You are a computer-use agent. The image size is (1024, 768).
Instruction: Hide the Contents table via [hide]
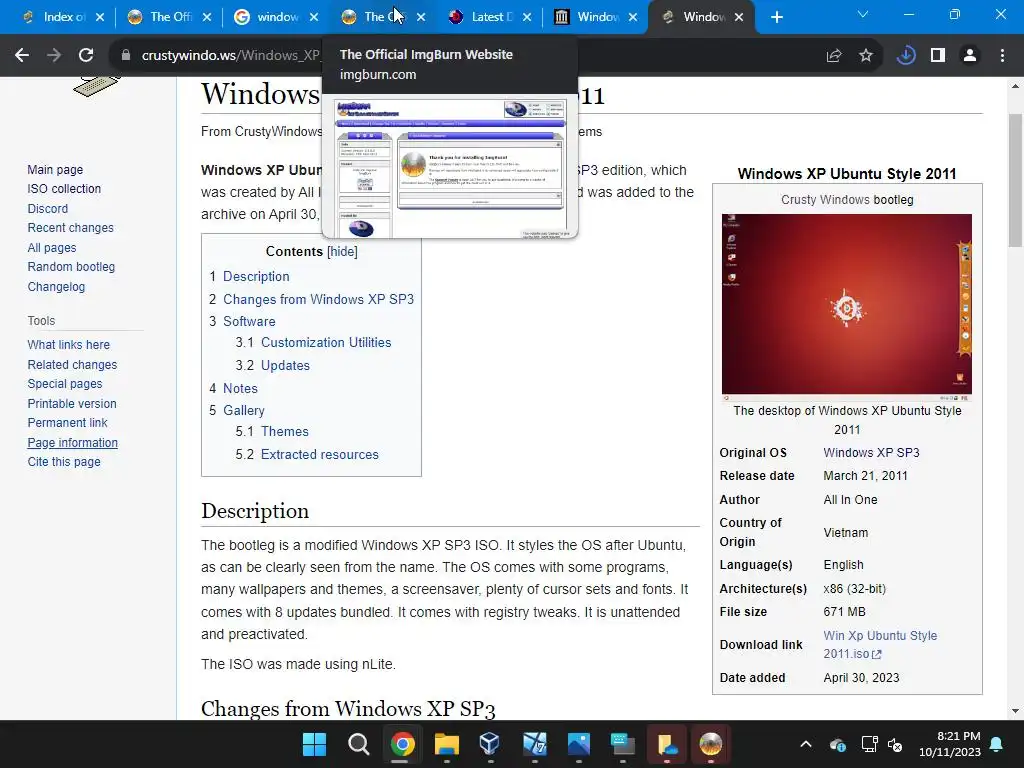pyautogui.click(x=342, y=251)
